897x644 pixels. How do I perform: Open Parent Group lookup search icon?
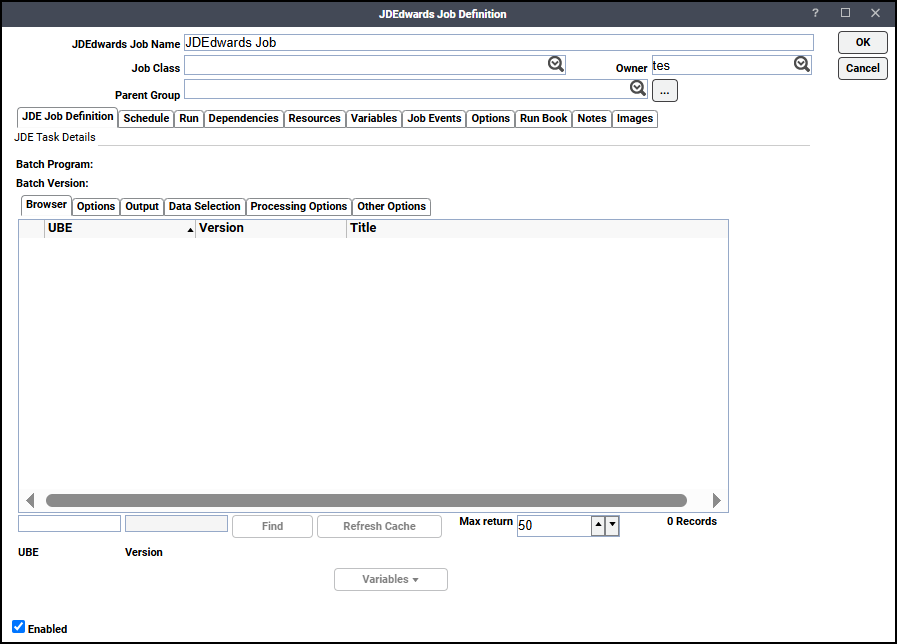[638, 88]
